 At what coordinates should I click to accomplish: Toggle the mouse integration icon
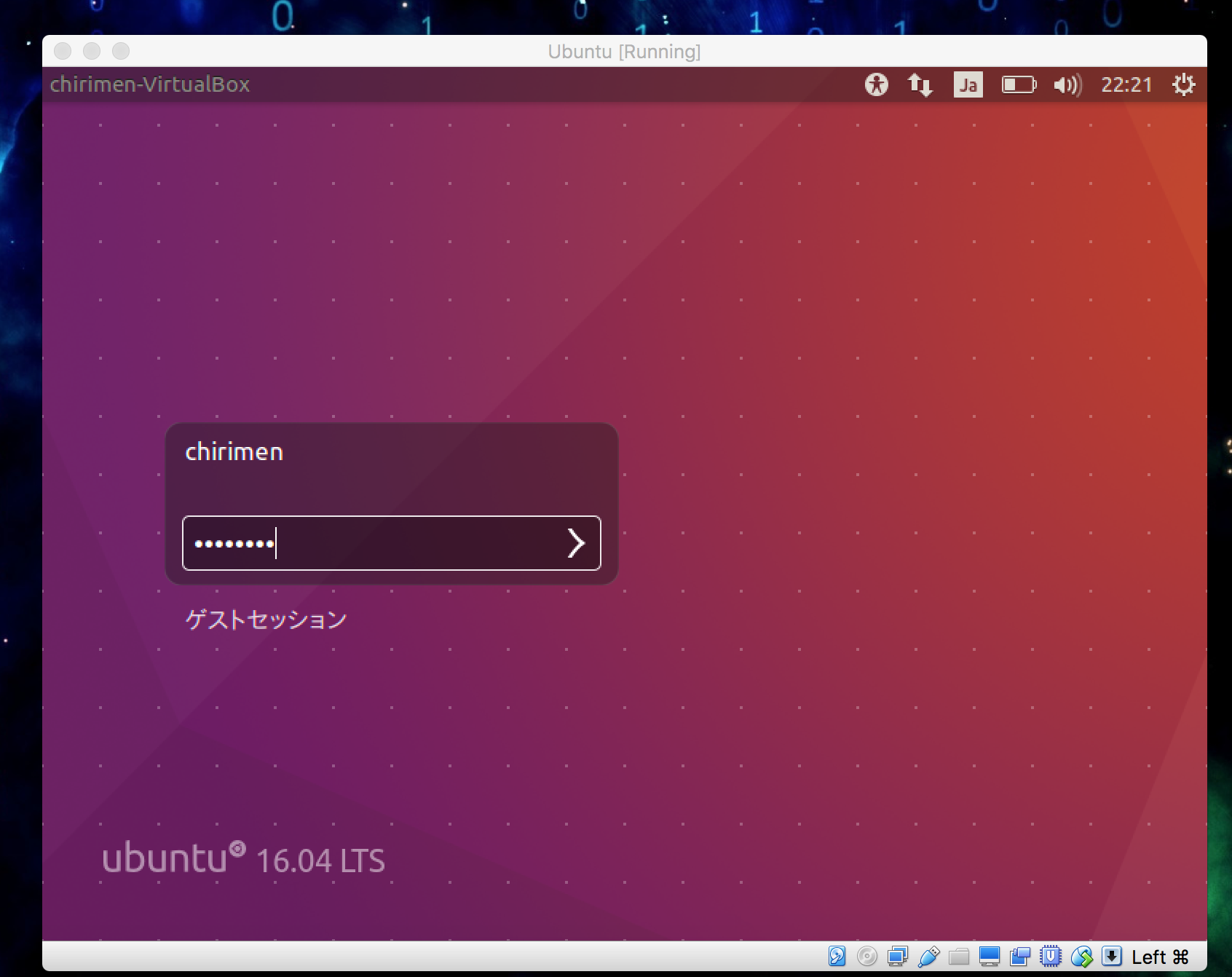pos(1081,957)
